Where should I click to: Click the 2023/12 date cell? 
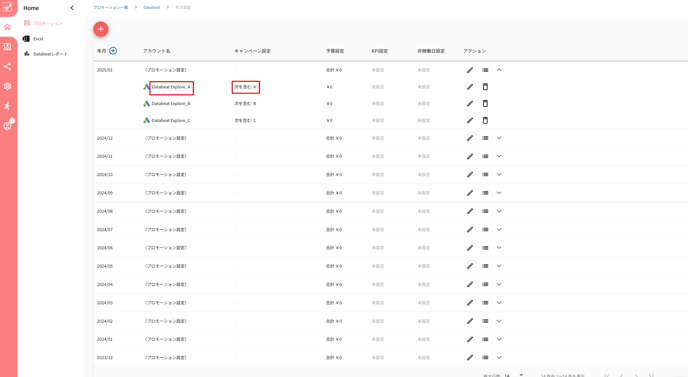tap(105, 358)
